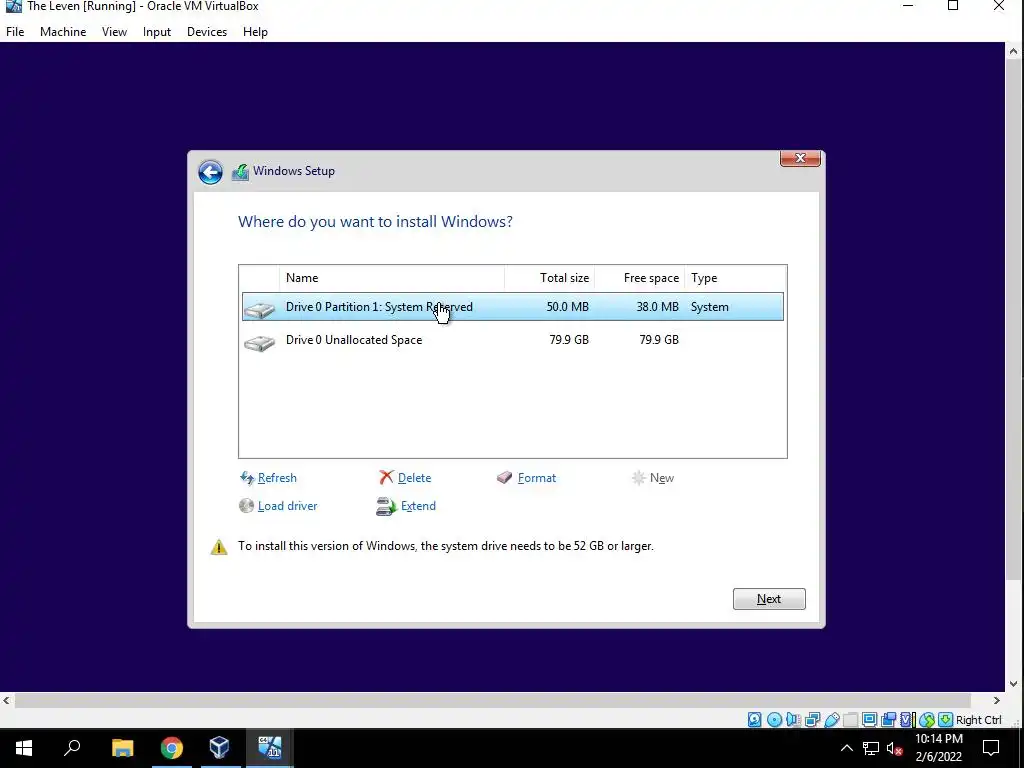Screen dimensions: 1024x768
Task: Click the green arrow keyboard capture indicator
Action: tap(945, 720)
